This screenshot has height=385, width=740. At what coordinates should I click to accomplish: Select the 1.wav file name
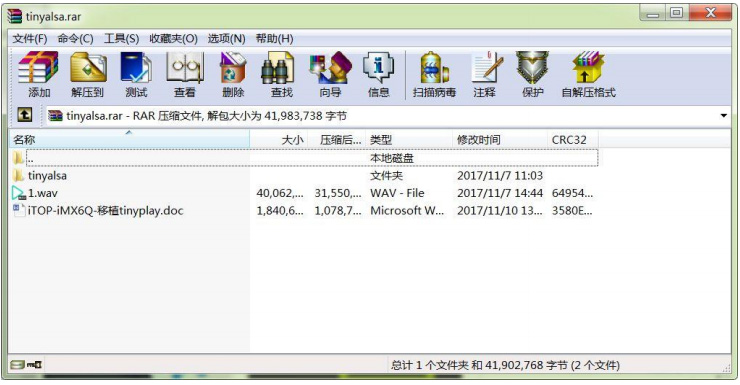(x=43, y=193)
